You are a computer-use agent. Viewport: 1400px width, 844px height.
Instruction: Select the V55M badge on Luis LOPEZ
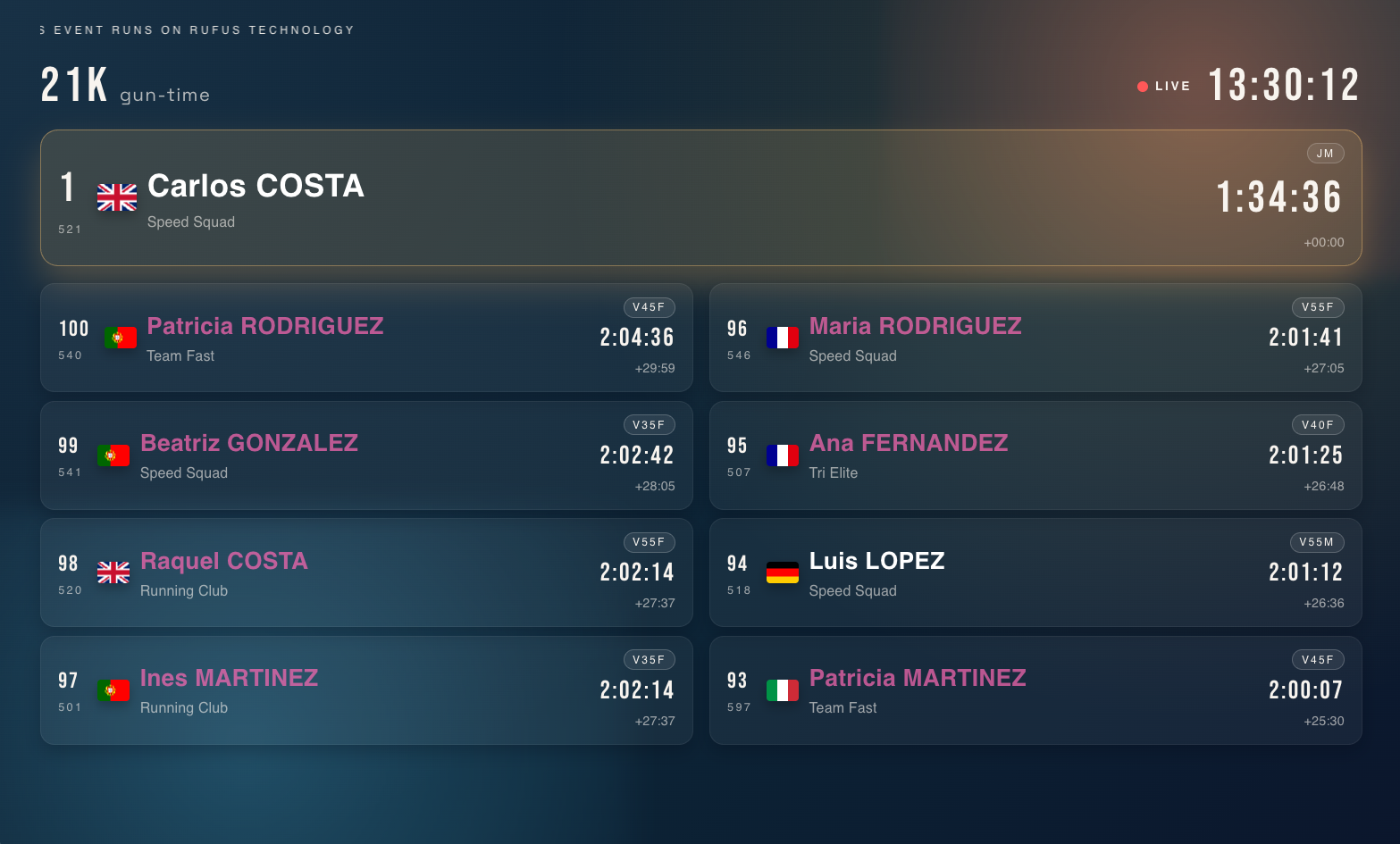click(1316, 542)
